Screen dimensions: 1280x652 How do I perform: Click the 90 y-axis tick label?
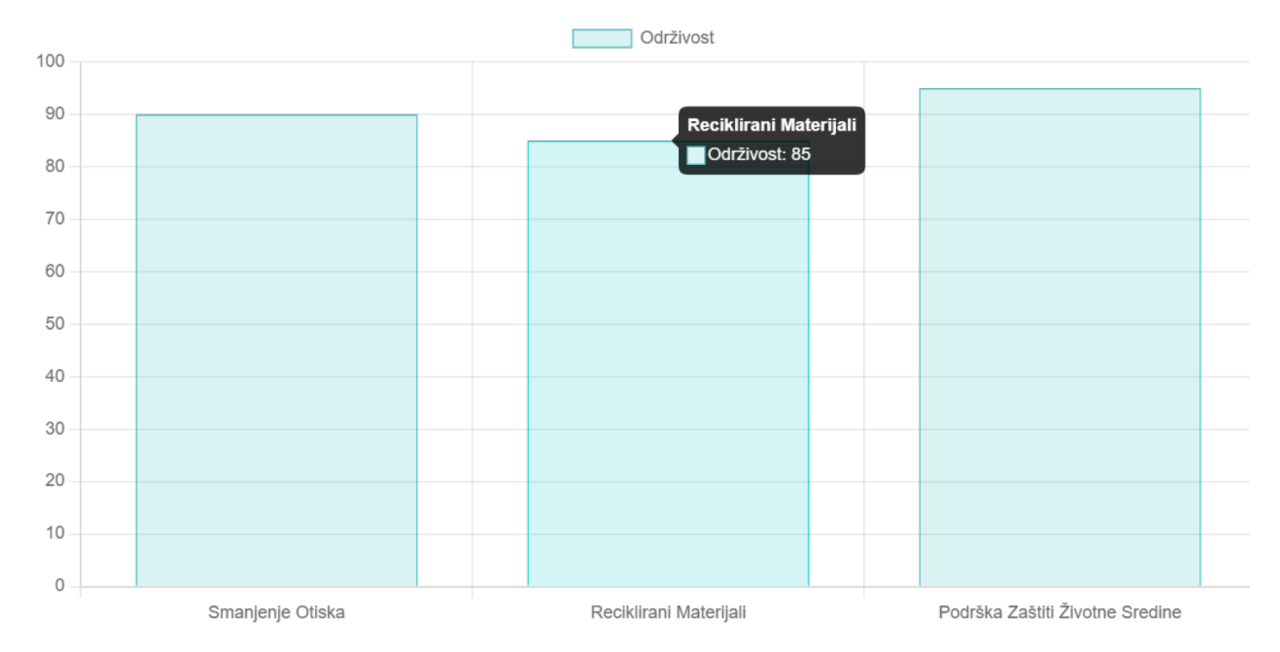tap(54, 114)
